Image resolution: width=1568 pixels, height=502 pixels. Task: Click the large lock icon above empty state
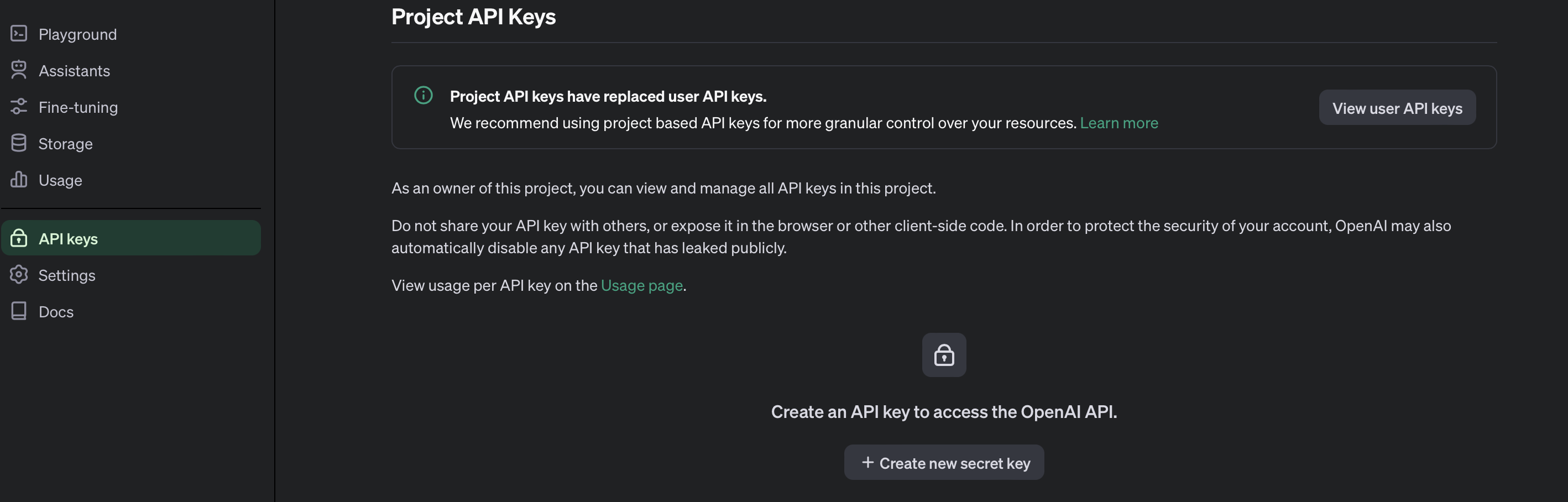click(943, 355)
